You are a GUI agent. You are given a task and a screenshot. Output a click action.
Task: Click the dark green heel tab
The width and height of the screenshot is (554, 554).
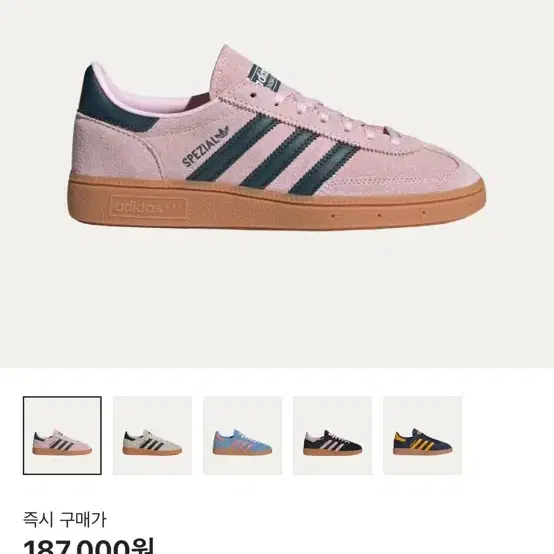[112, 98]
